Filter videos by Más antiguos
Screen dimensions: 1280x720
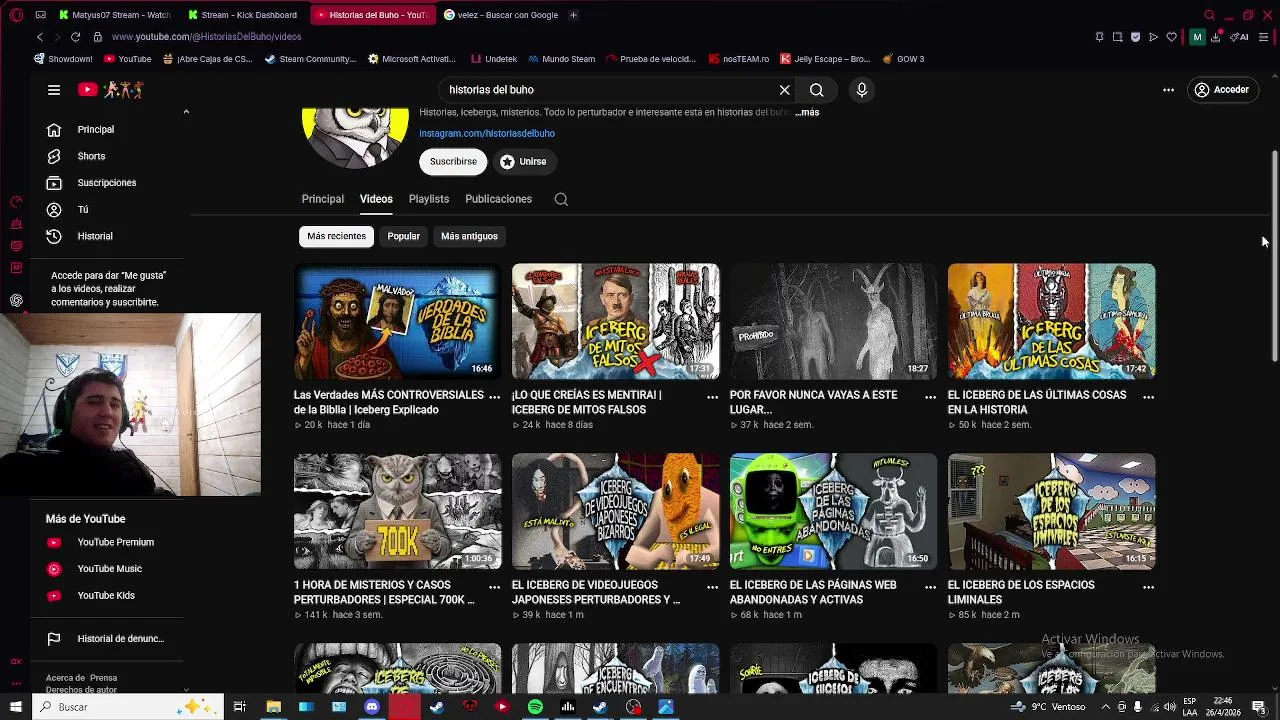pyautogui.click(x=469, y=236)
